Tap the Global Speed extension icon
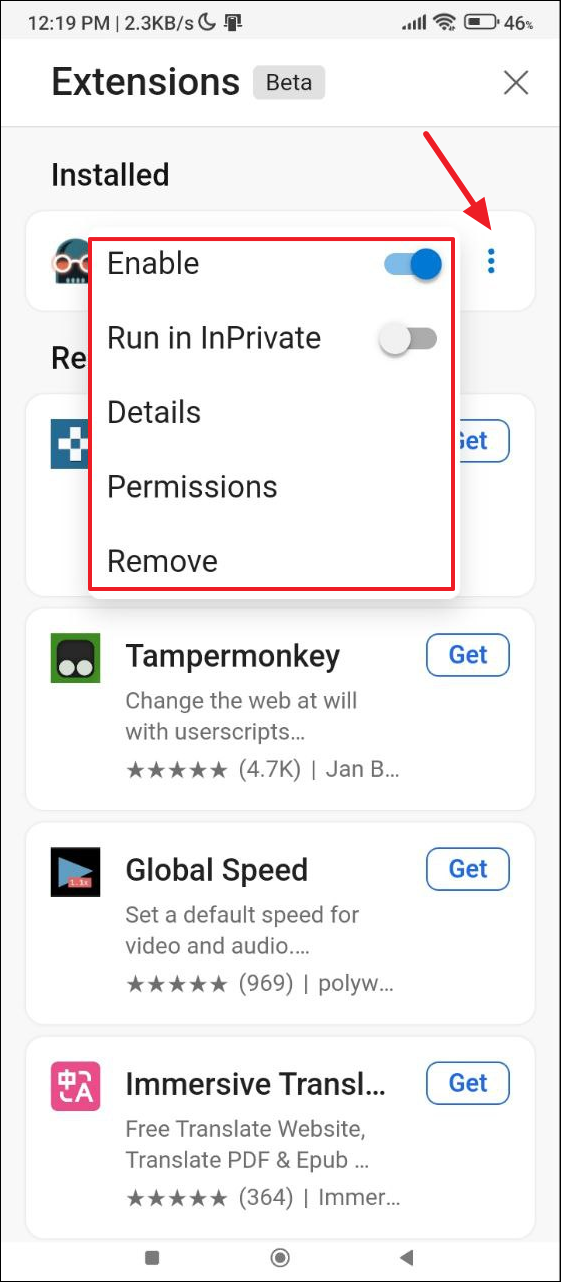The width and height of the screenshot is (561, 1282). click(x=75, y=872)
